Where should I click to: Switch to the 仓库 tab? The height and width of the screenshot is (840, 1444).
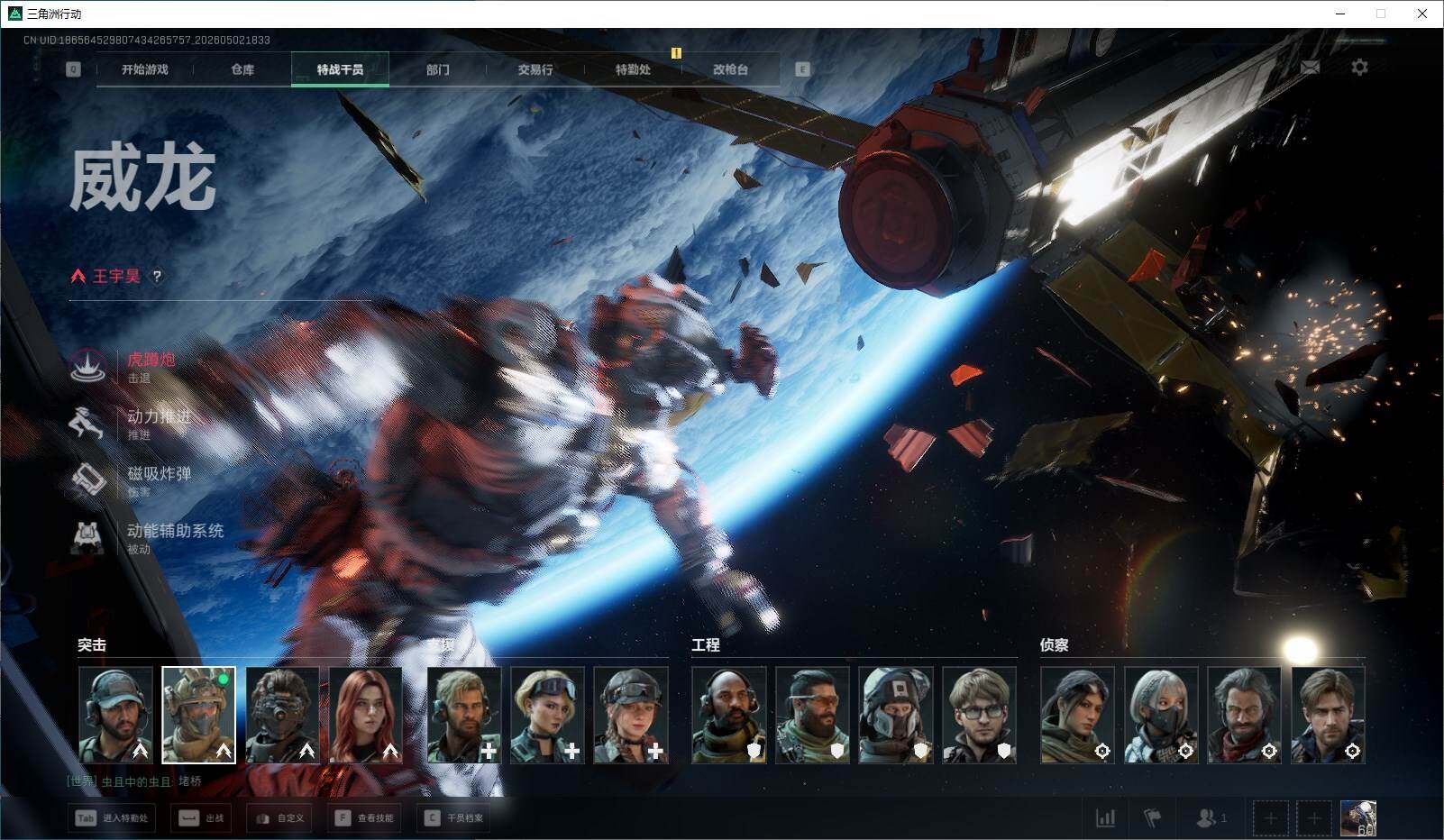[242, 69]
